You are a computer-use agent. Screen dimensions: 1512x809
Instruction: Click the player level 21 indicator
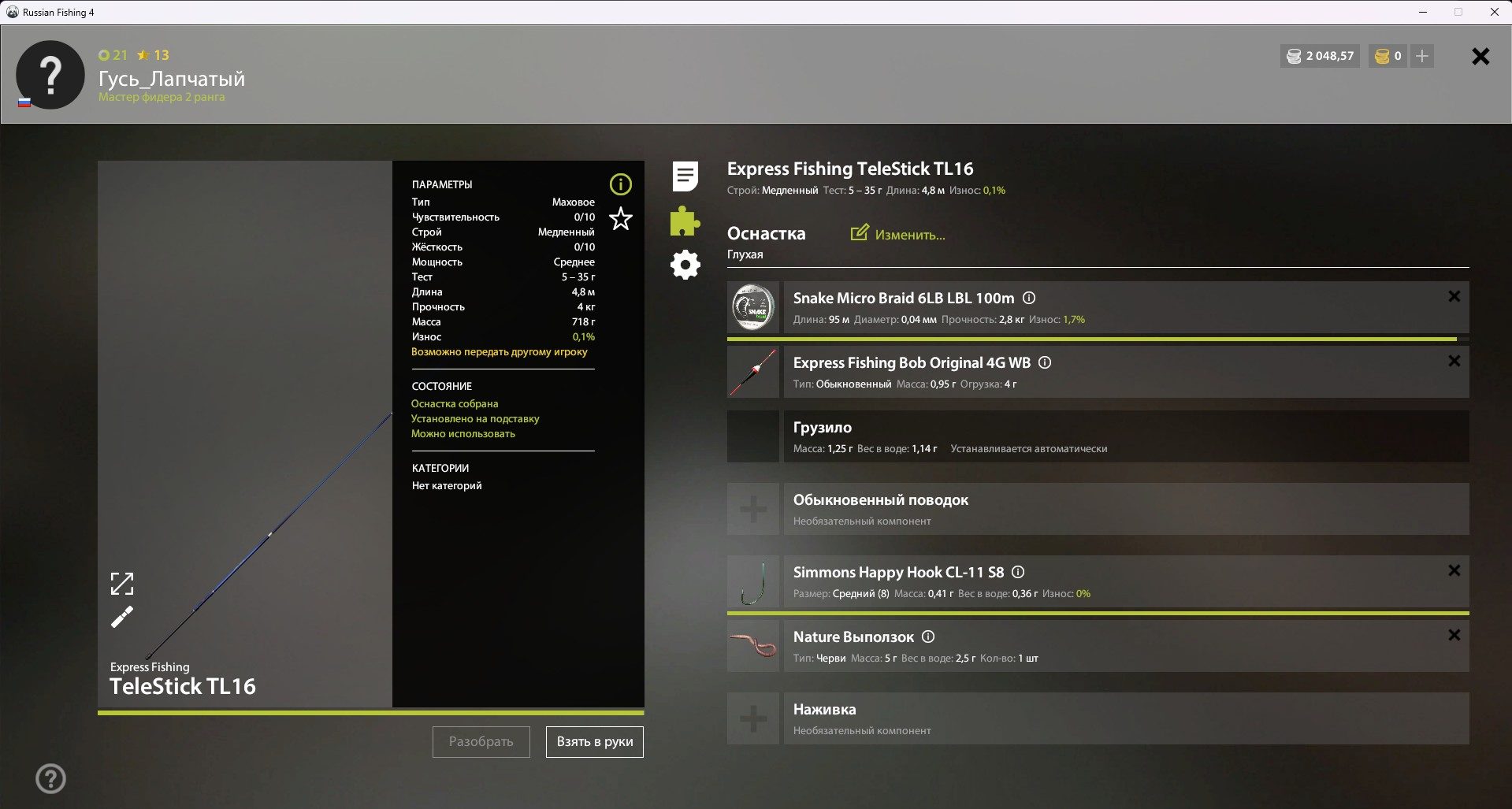(x=113, y=55)
